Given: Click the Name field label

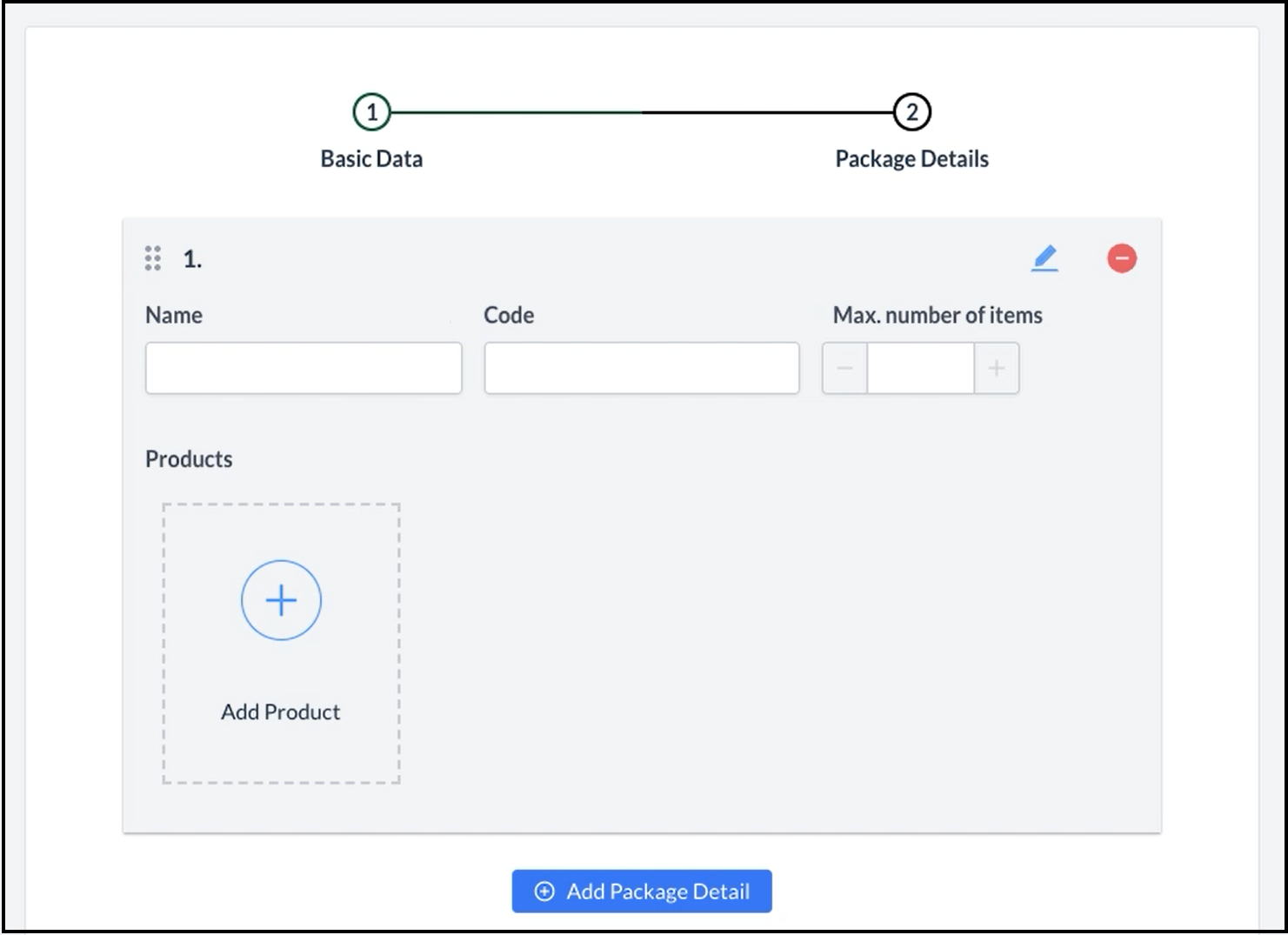Looking at the screenshot, I should coord(174,315).
